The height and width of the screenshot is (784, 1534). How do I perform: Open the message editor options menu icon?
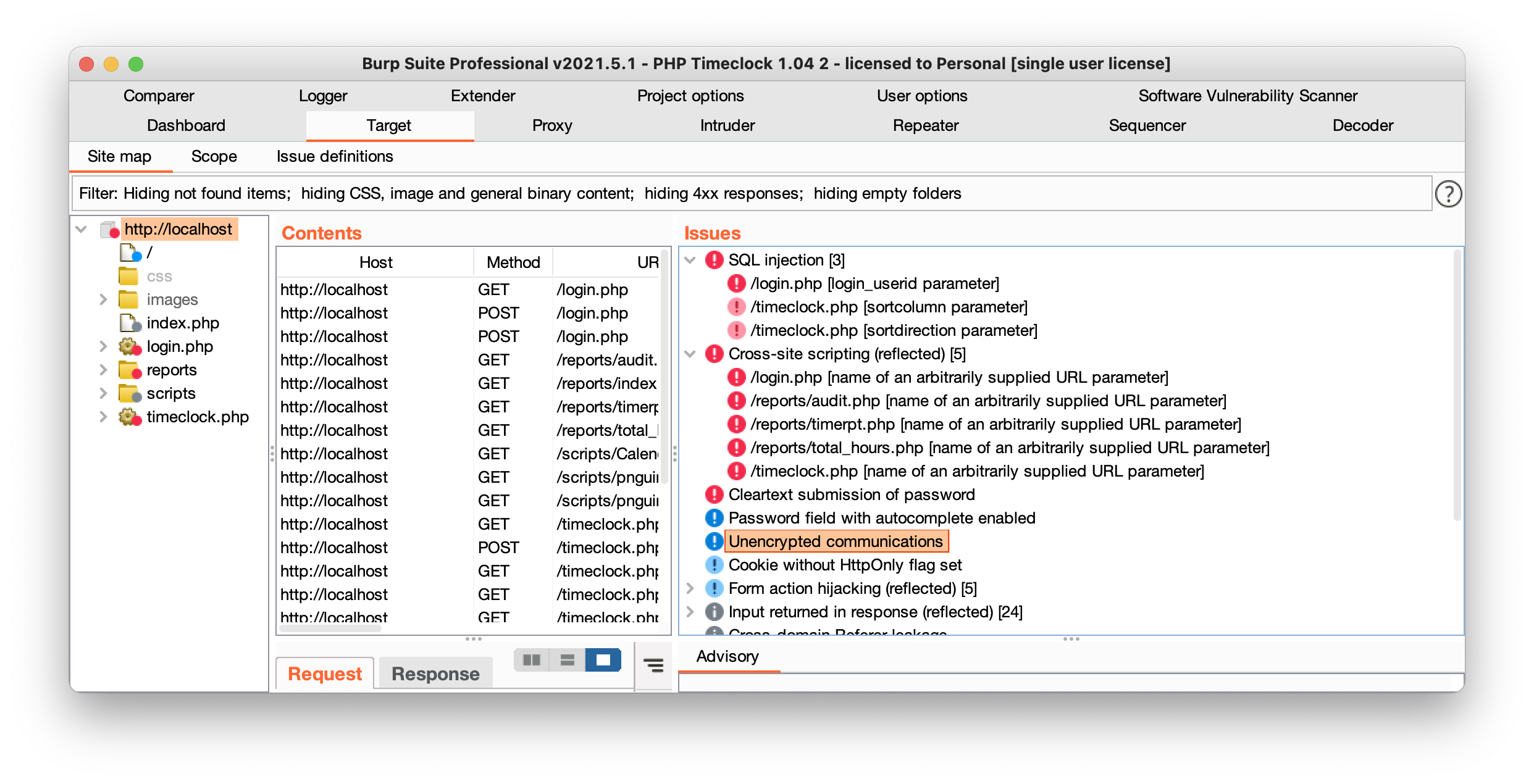653,665
